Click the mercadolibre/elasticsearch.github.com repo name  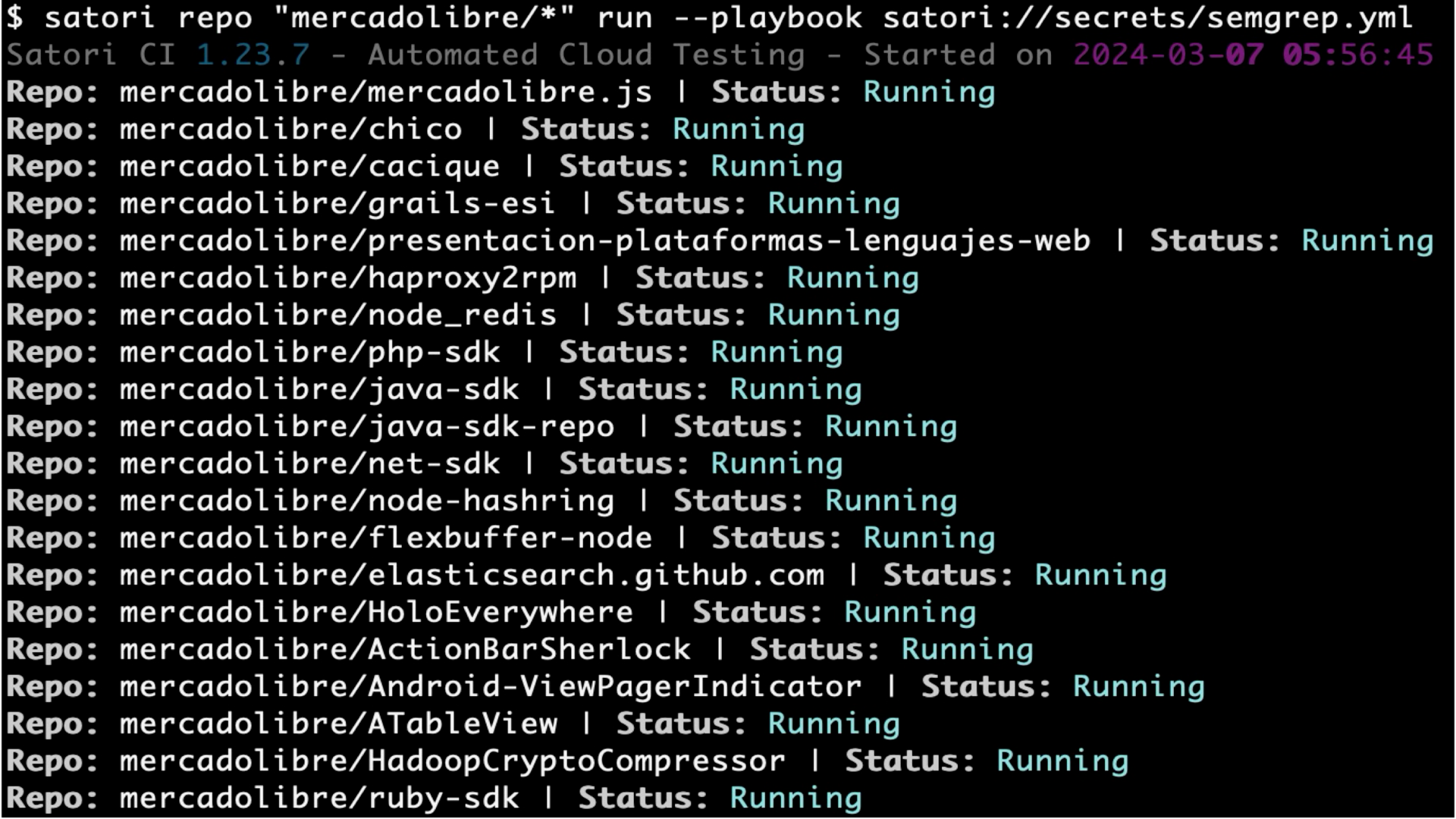[x=472, y=576]
